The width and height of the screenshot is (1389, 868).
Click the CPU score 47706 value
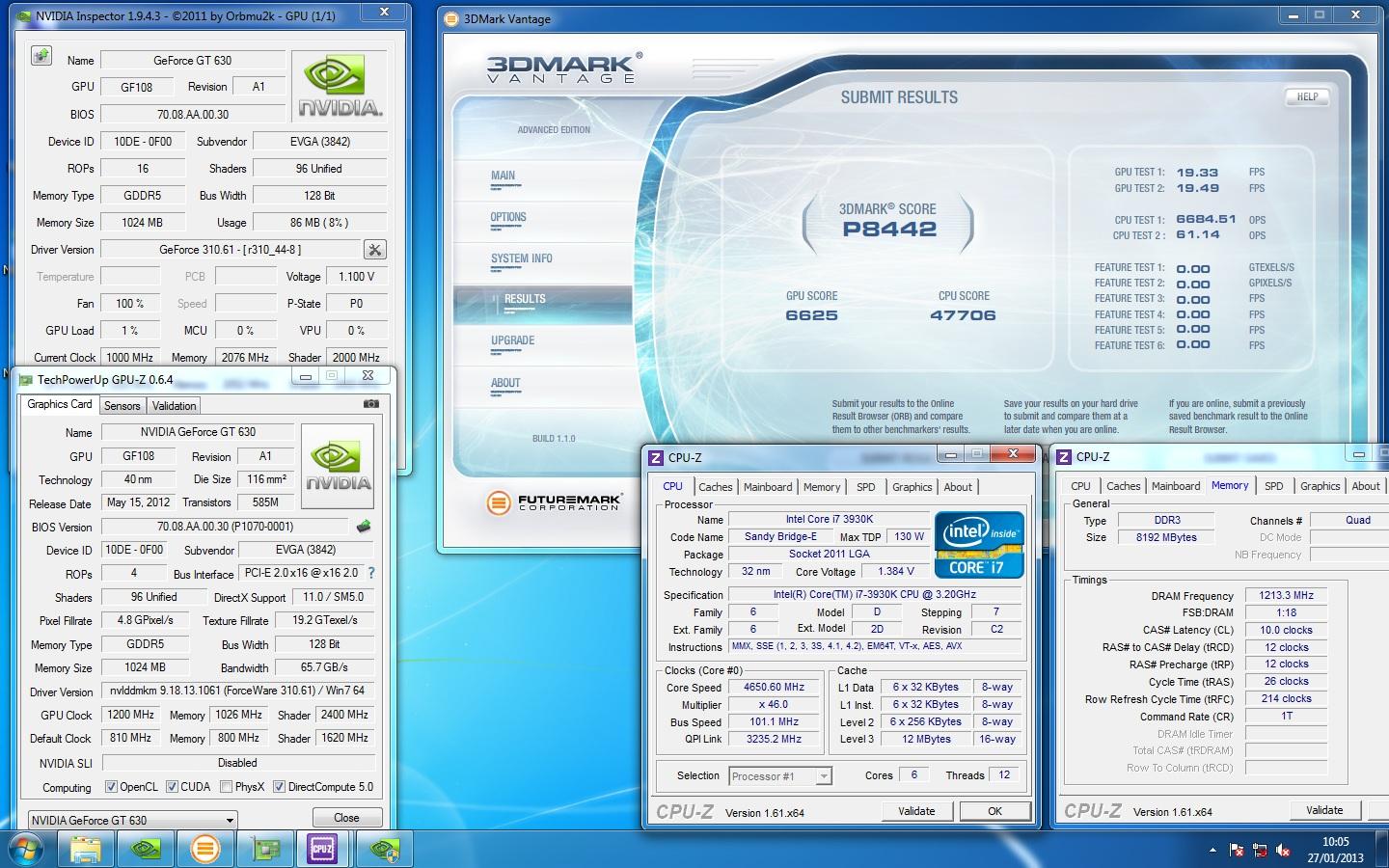point(964,315)
